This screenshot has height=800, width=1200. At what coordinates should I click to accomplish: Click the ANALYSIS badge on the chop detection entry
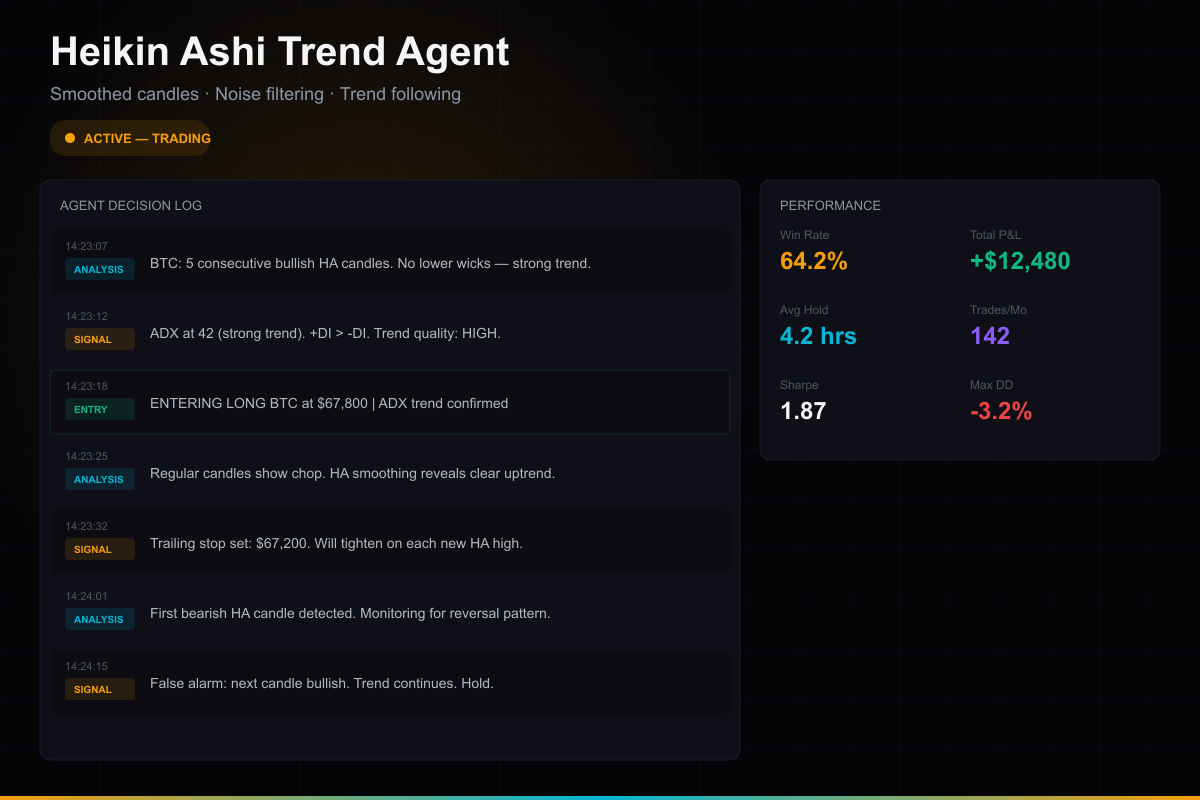coord(99,479)
